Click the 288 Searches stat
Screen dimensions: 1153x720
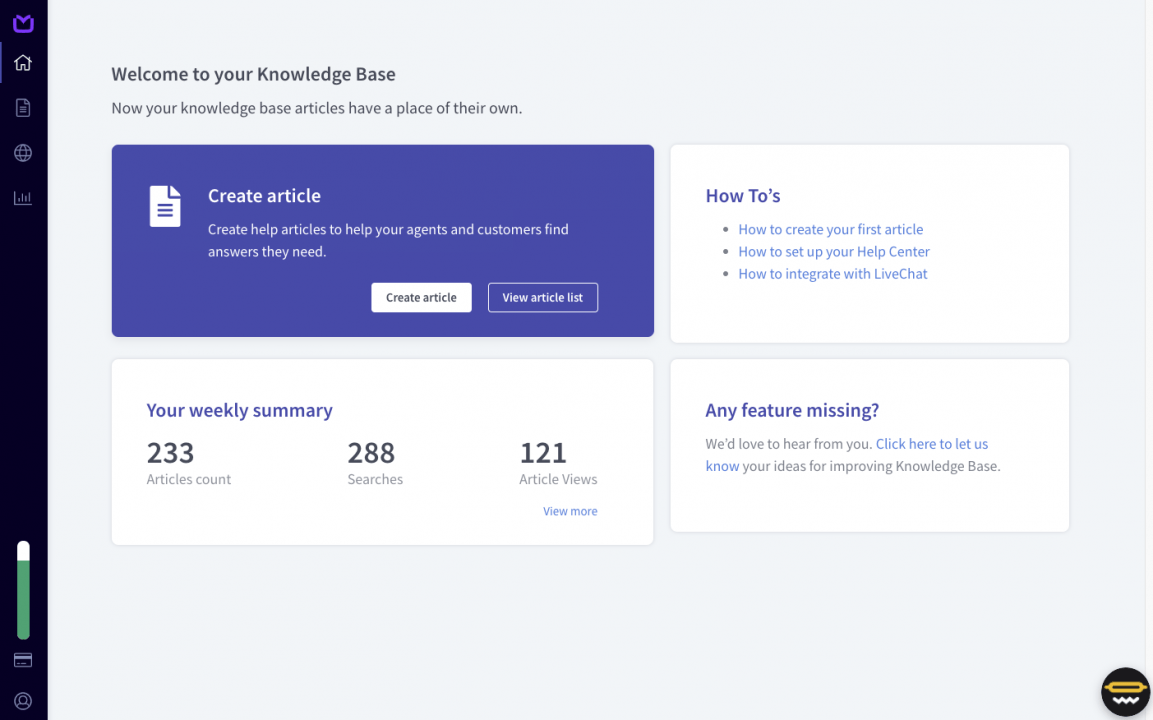pos(371,454)
